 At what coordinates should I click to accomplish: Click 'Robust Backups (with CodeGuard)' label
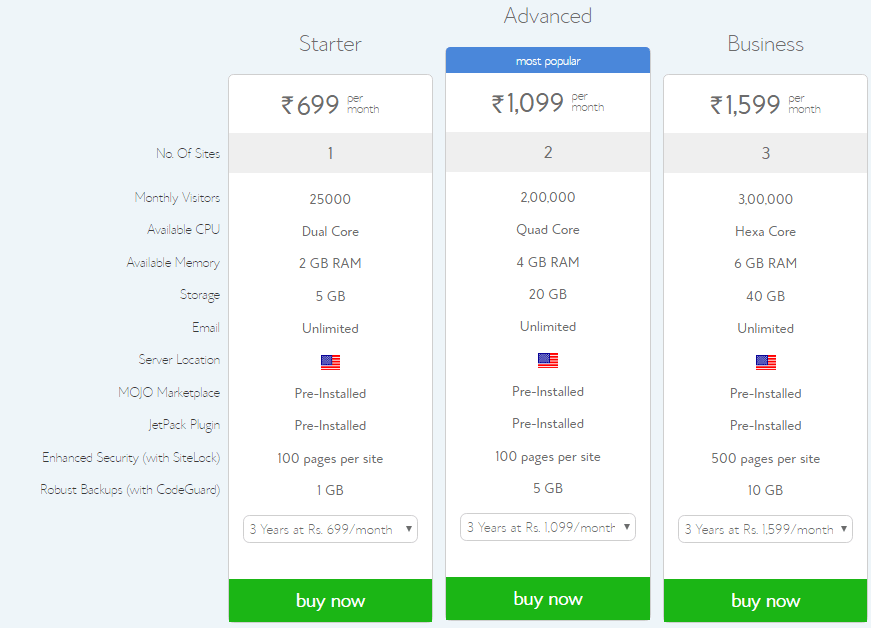[x=130, y=490]
